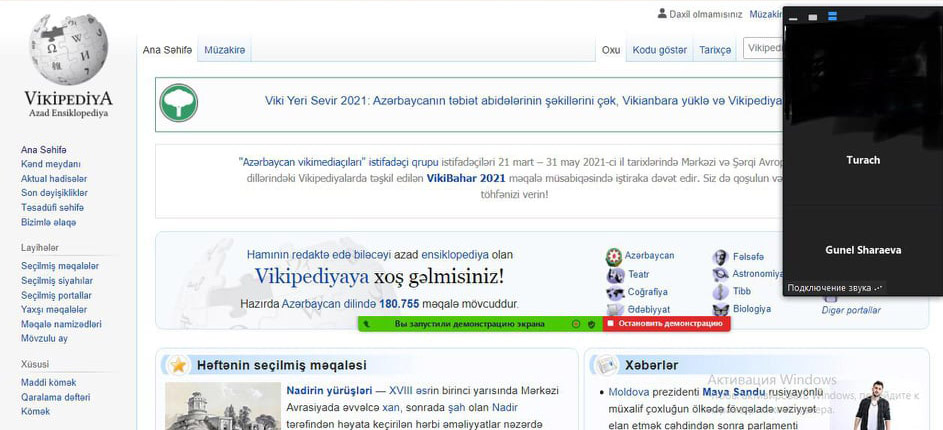Viewport: 943px width, 430px height.
Task: Open the VikiBahar 2021 contest link
Action: point(466,178)
